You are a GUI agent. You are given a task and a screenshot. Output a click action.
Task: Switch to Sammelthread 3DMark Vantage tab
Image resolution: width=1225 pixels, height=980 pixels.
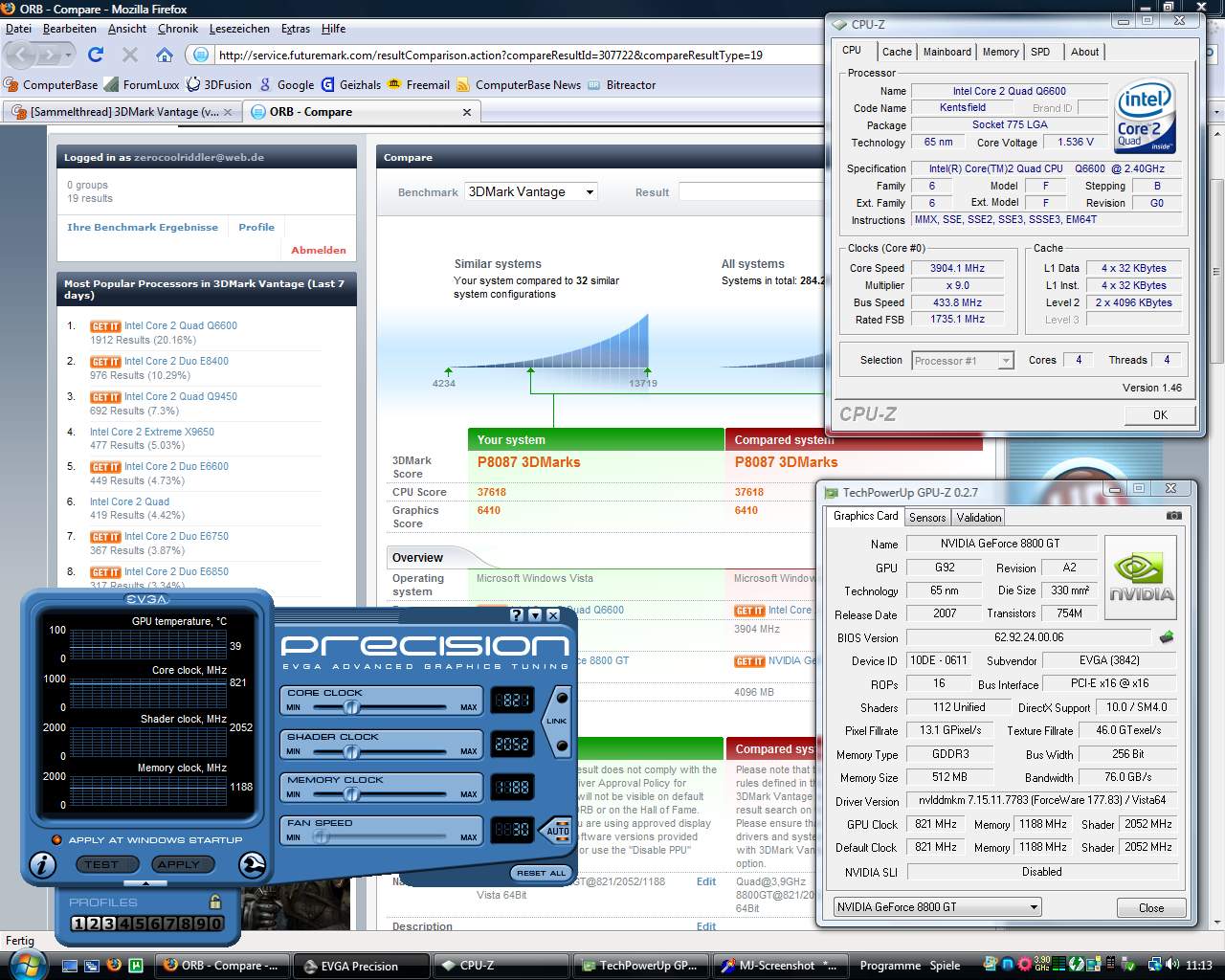tap(122, 112)
